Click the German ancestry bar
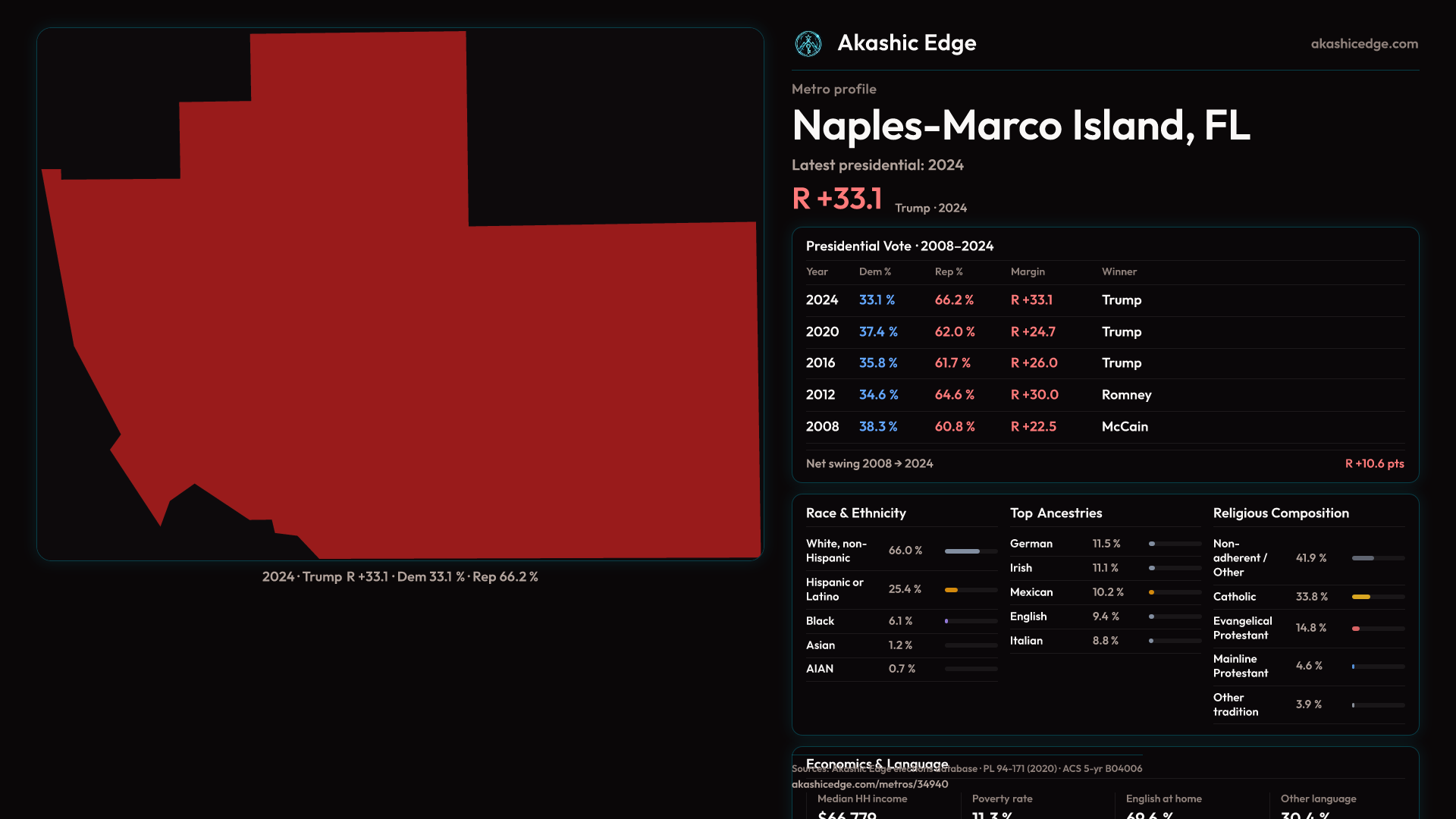 point(1174,544)
